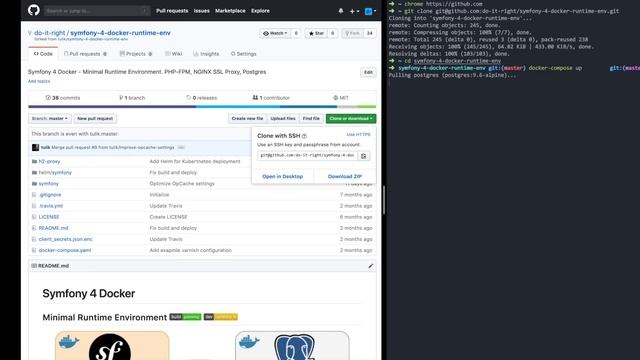Open the h2-proxy folder
Image resolution: width=640 pixels, height=360 pixels.
pos(49,162)
